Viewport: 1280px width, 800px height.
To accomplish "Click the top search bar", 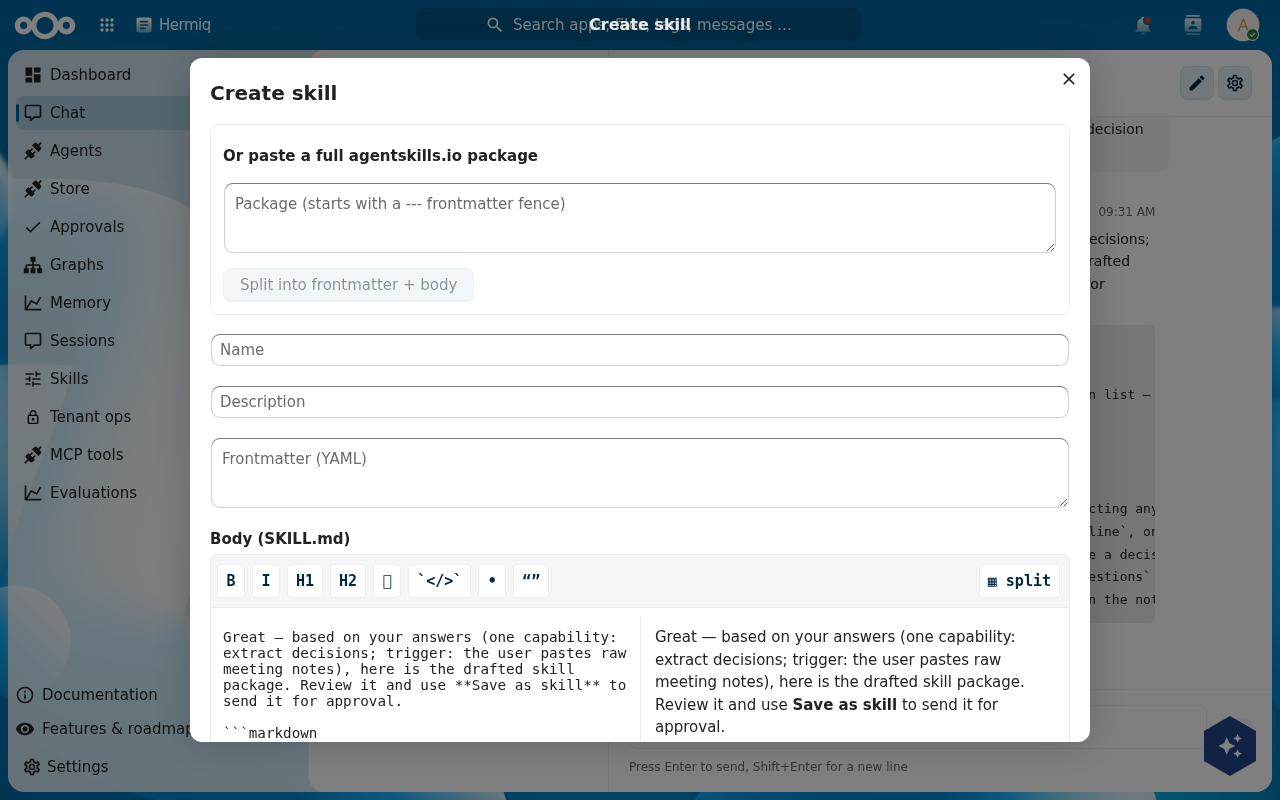I will point(638,25).
